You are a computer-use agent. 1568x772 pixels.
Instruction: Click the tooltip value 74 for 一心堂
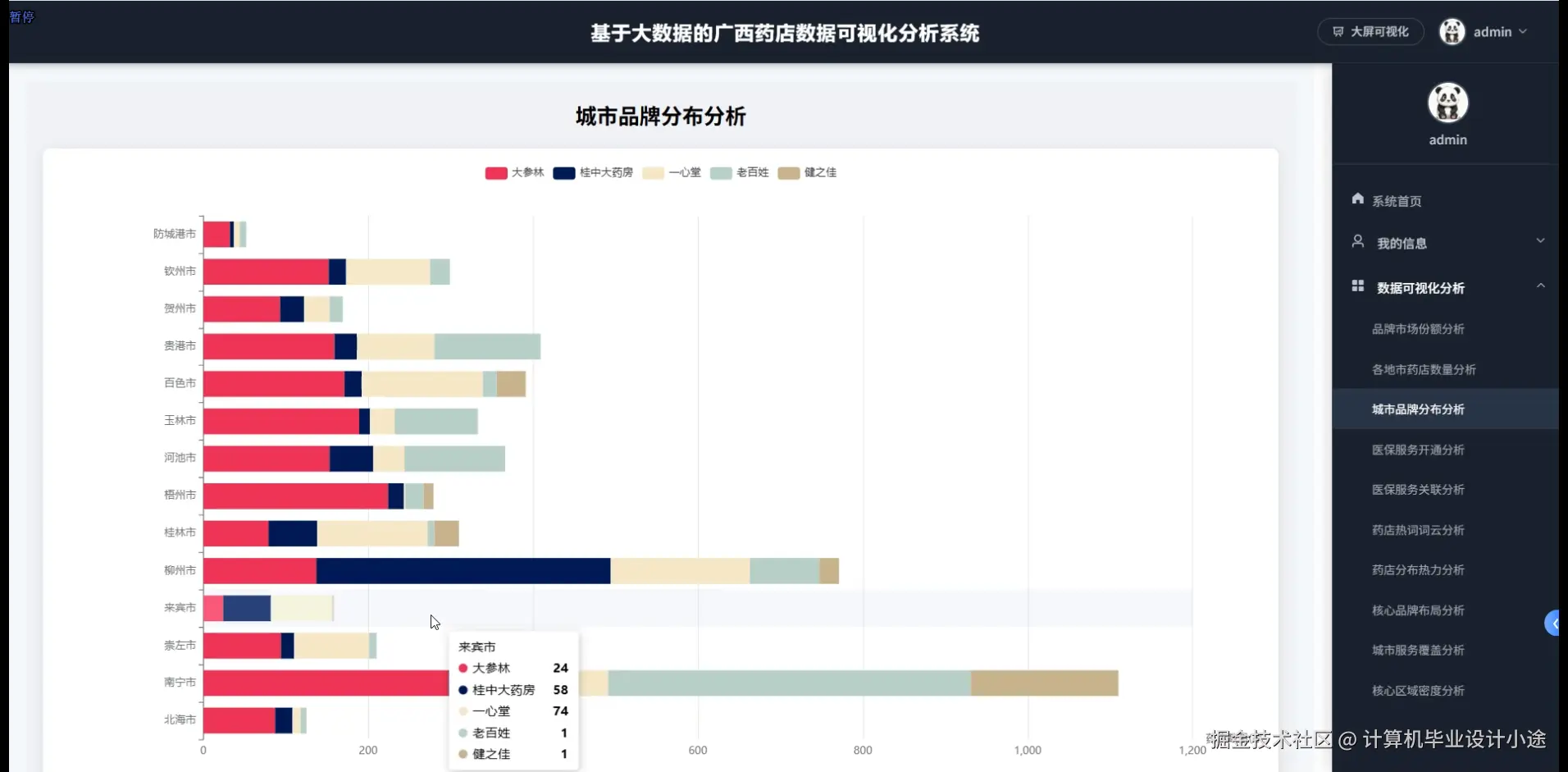coord(560,711)
